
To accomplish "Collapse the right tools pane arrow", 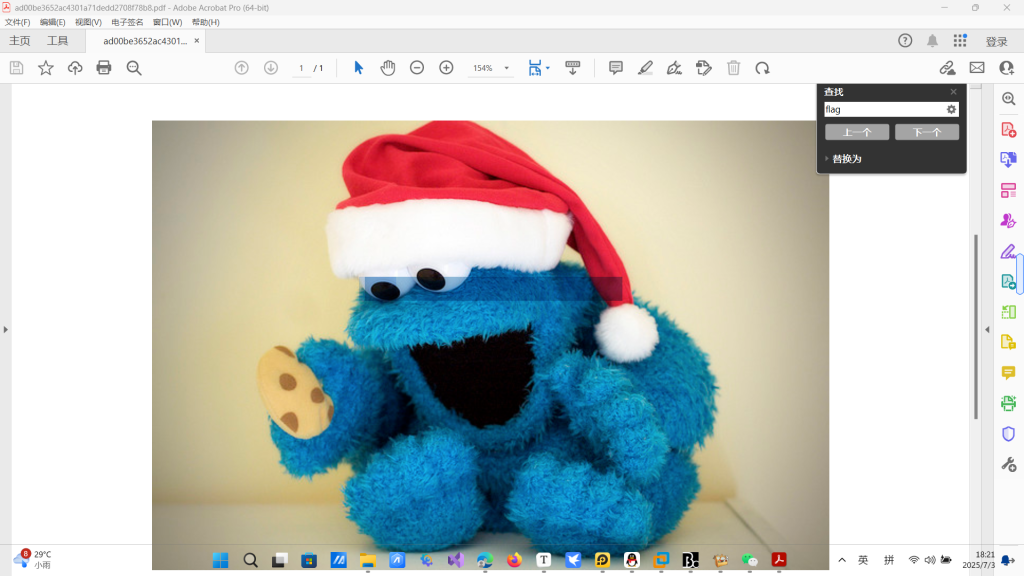I will point(987,329).
